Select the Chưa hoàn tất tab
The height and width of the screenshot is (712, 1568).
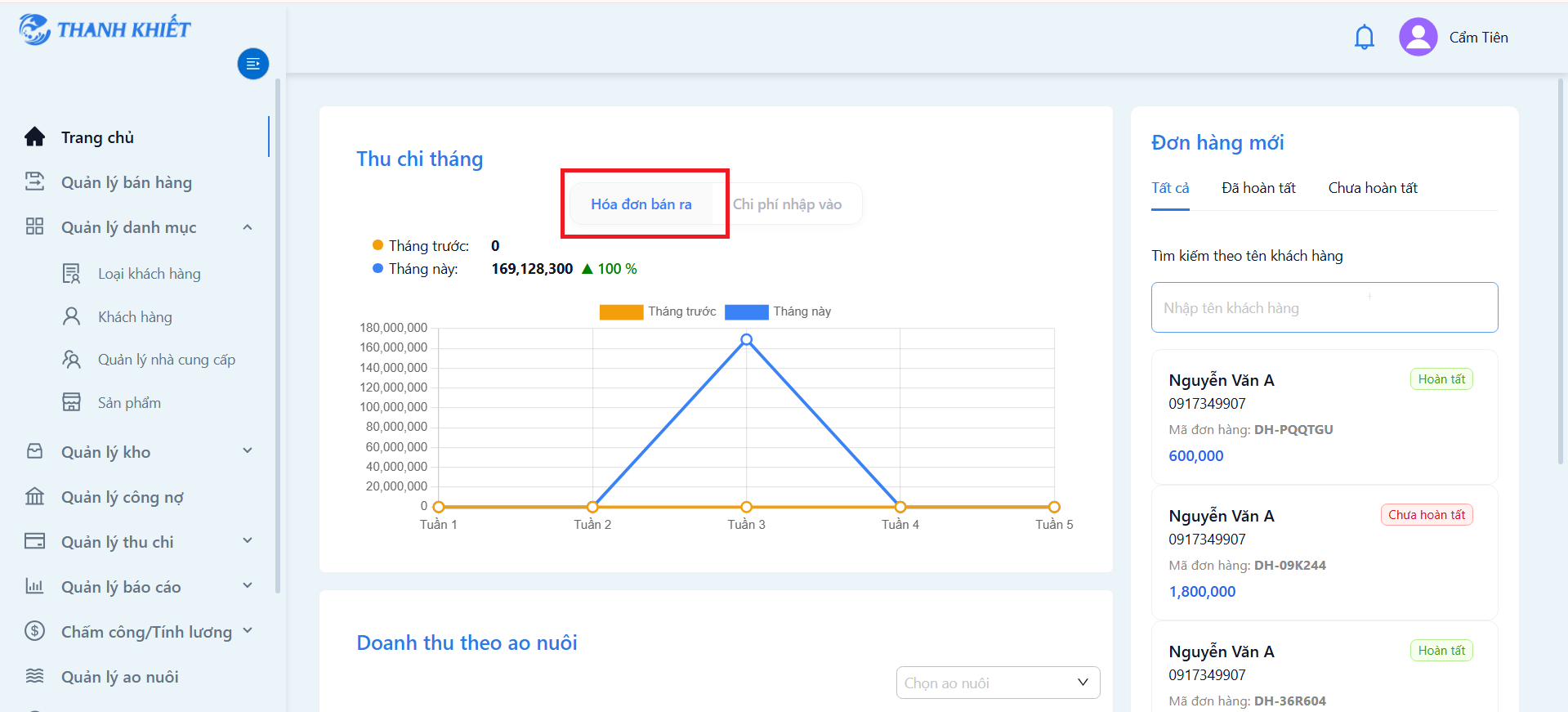pyautogui.click(x=1373, y=188)
